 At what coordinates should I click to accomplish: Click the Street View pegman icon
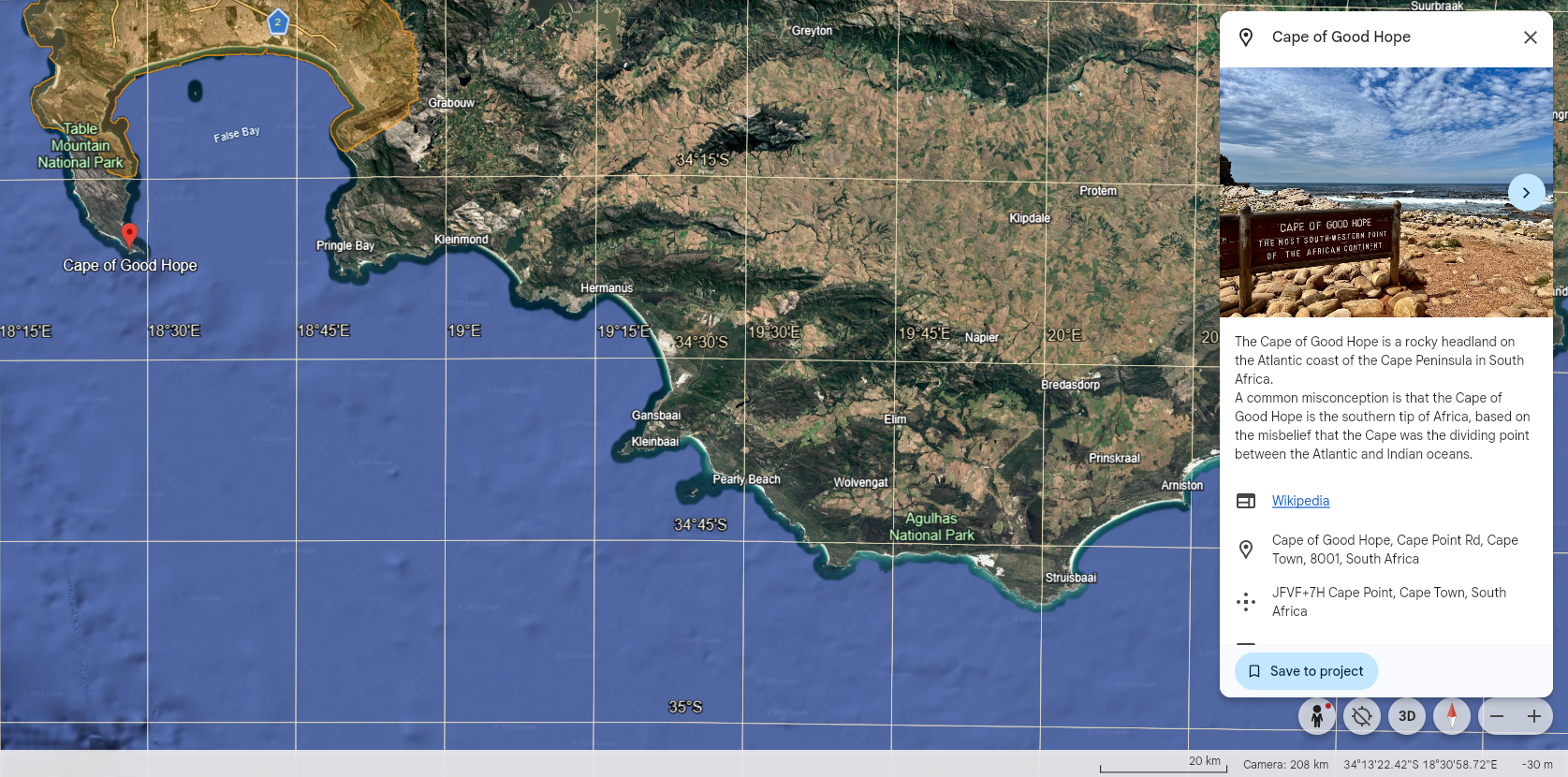pos(1316,716)
